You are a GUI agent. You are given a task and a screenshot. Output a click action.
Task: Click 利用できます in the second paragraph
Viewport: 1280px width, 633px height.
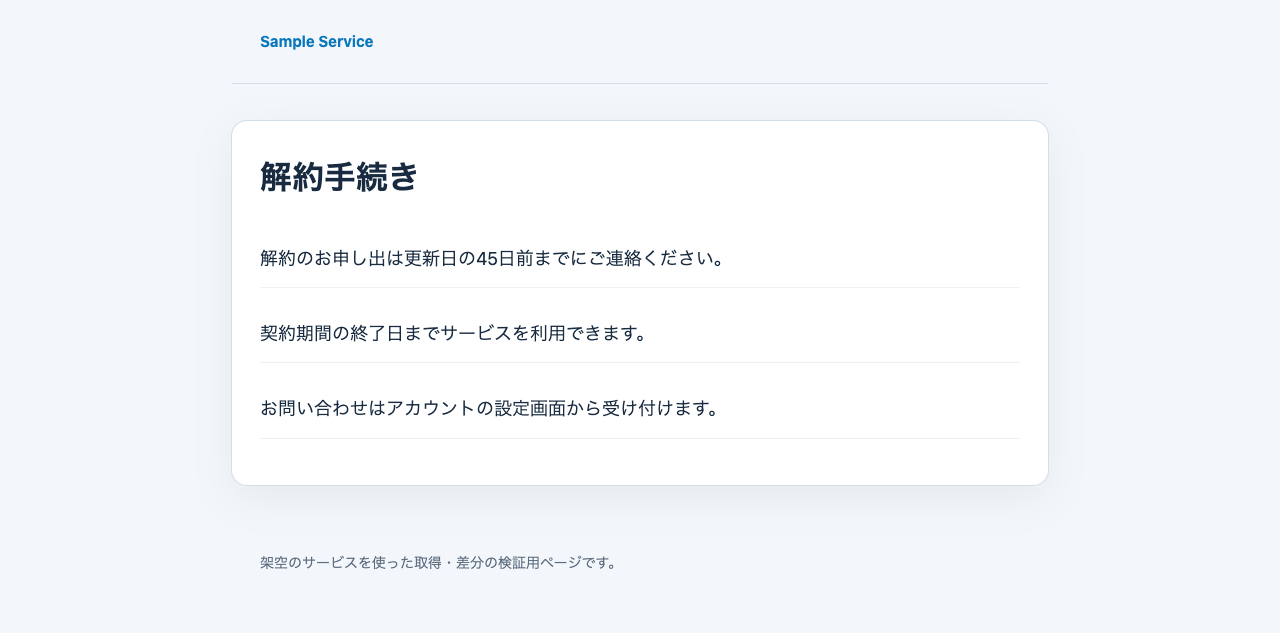point(582,333)
